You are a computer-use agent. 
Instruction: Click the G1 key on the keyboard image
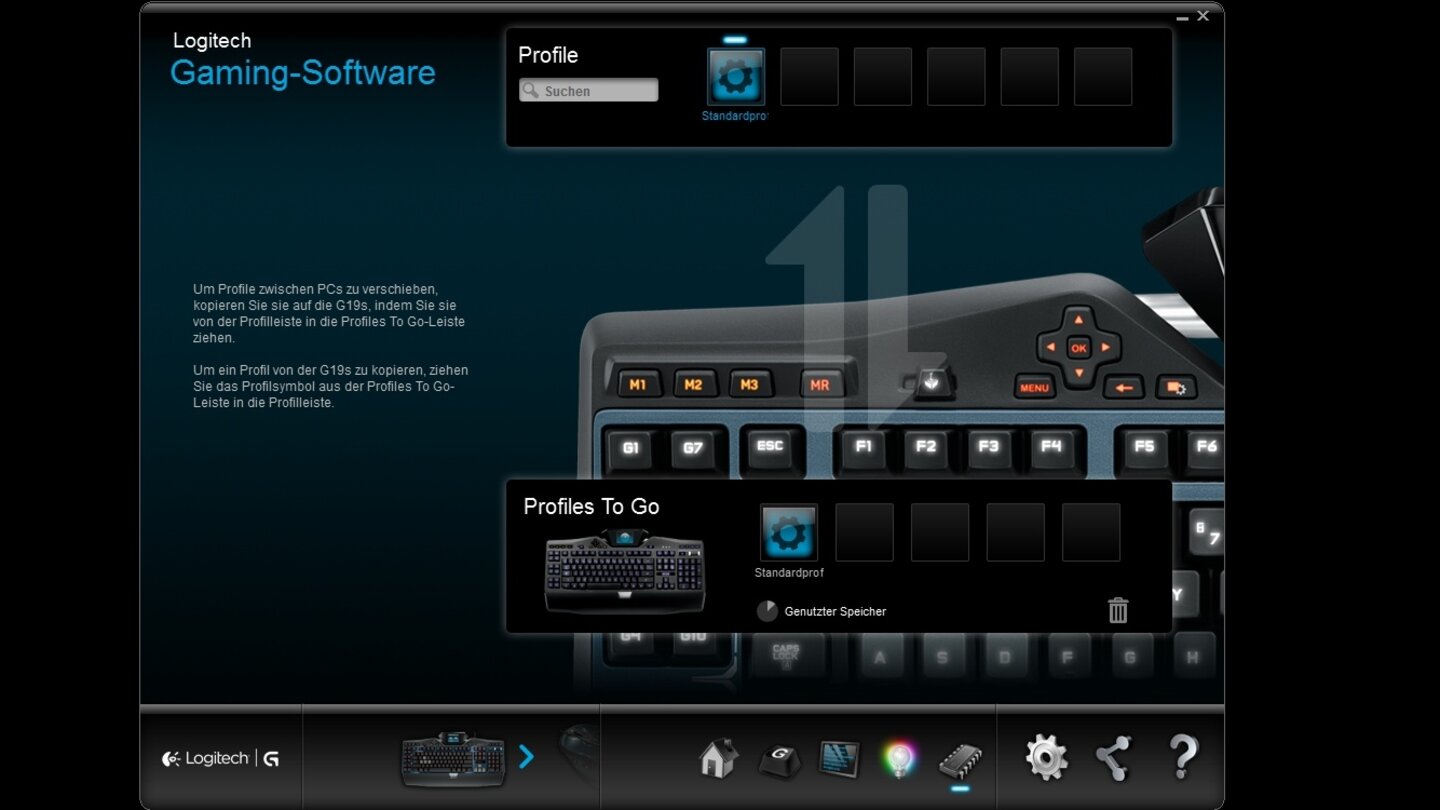[x=631, y=448]
